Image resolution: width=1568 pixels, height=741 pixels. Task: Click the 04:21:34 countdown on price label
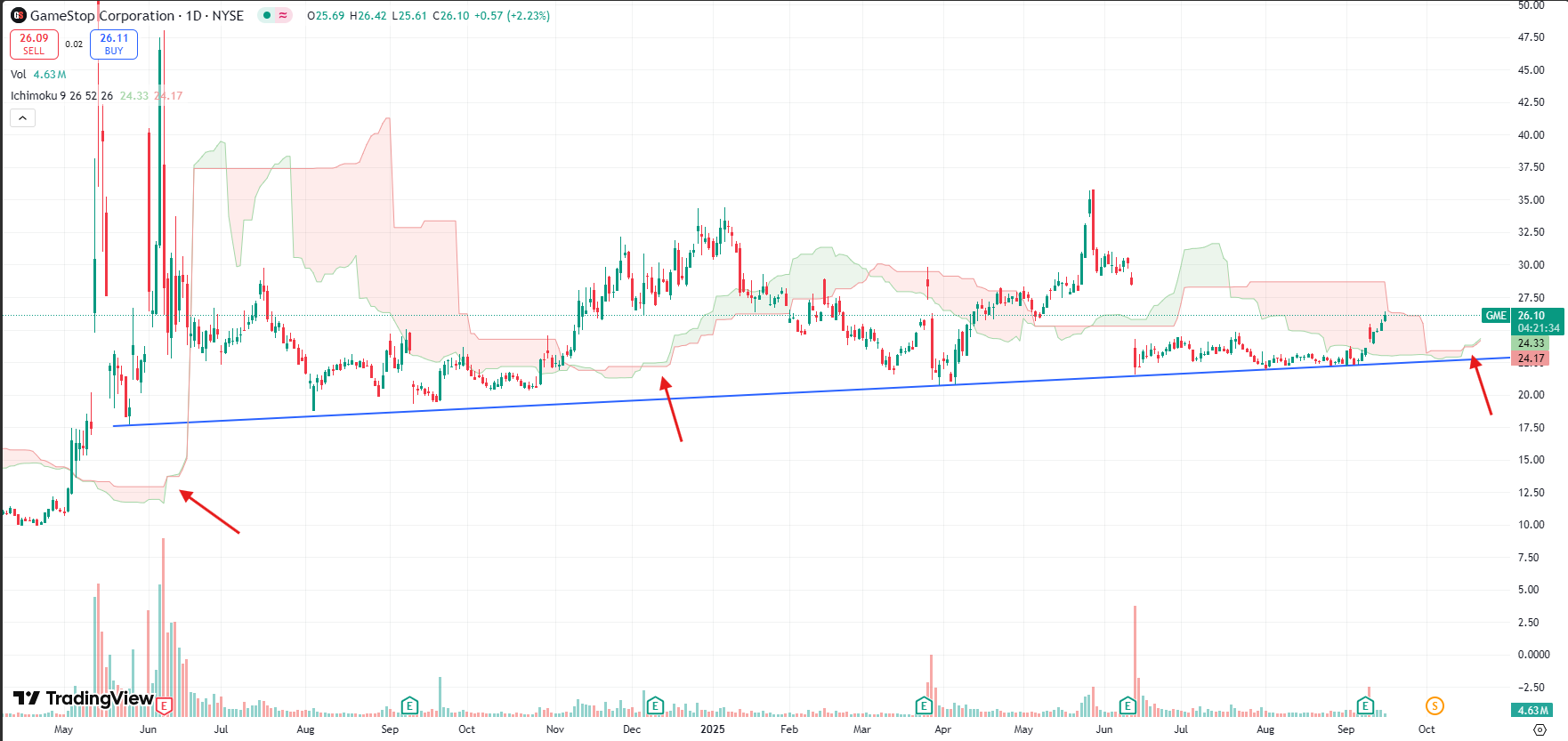(x=1538, y=328)
